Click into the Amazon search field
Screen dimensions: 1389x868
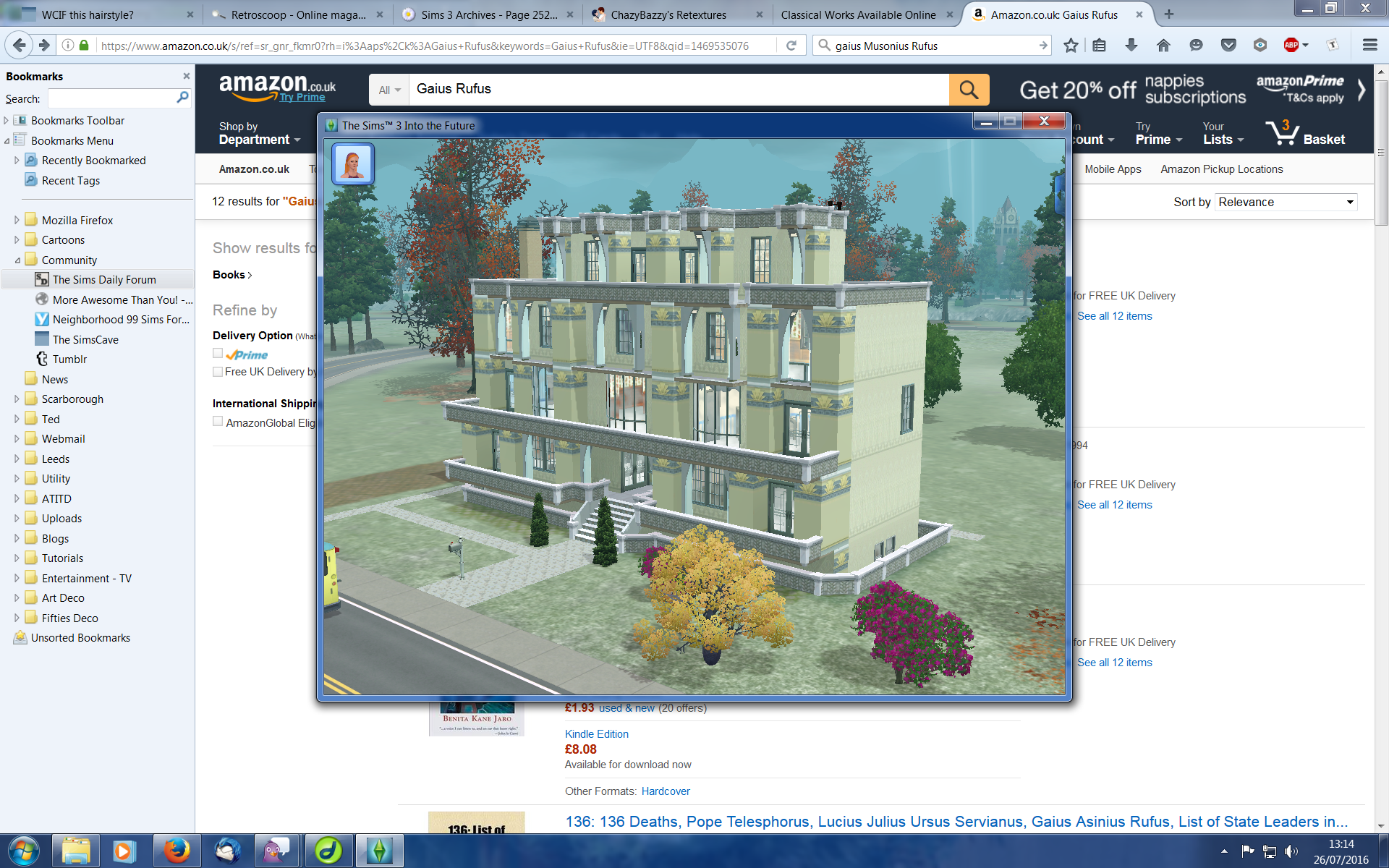point(679,90)
